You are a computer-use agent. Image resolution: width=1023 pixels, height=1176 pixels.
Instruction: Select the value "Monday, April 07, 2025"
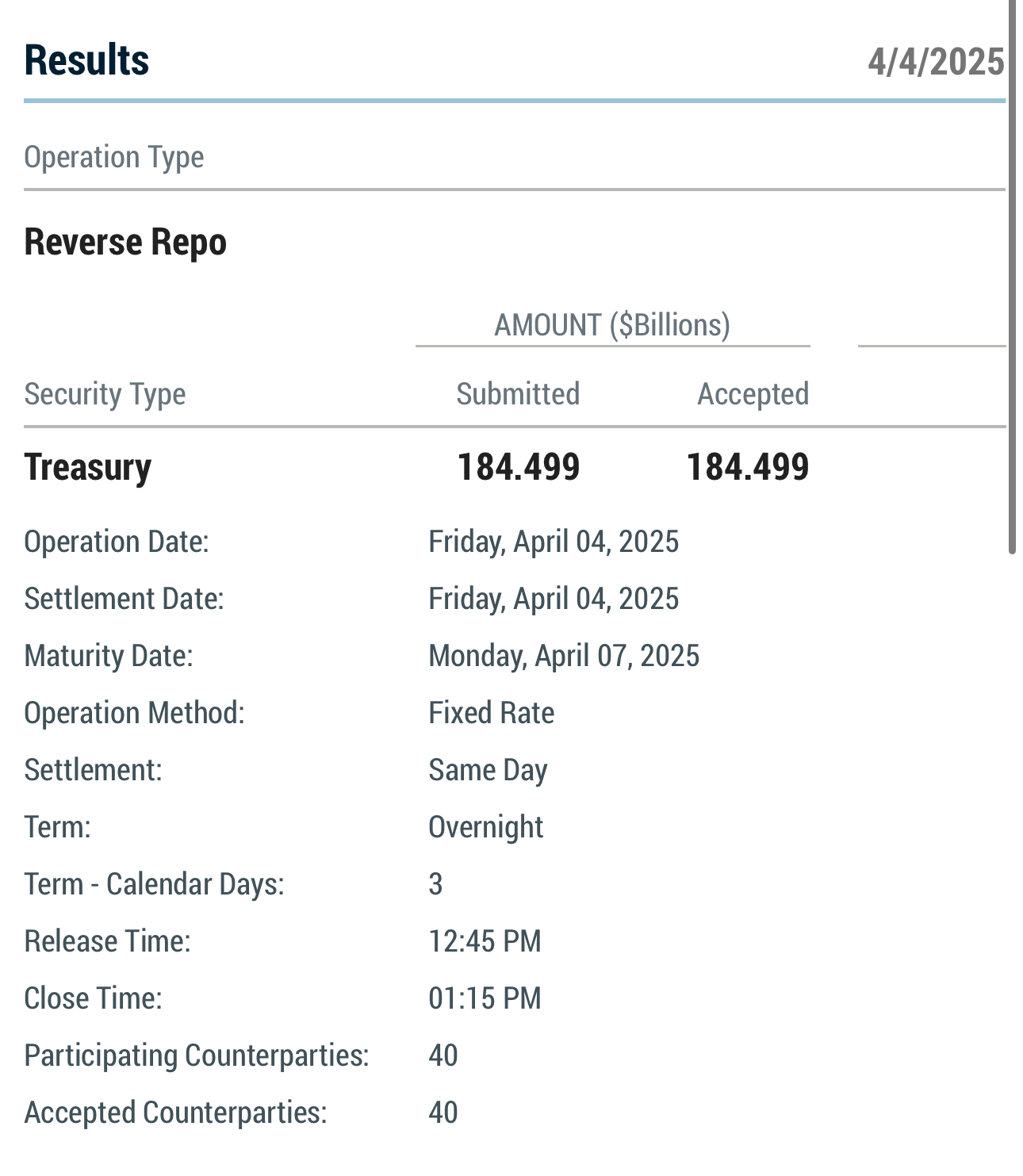564,656
